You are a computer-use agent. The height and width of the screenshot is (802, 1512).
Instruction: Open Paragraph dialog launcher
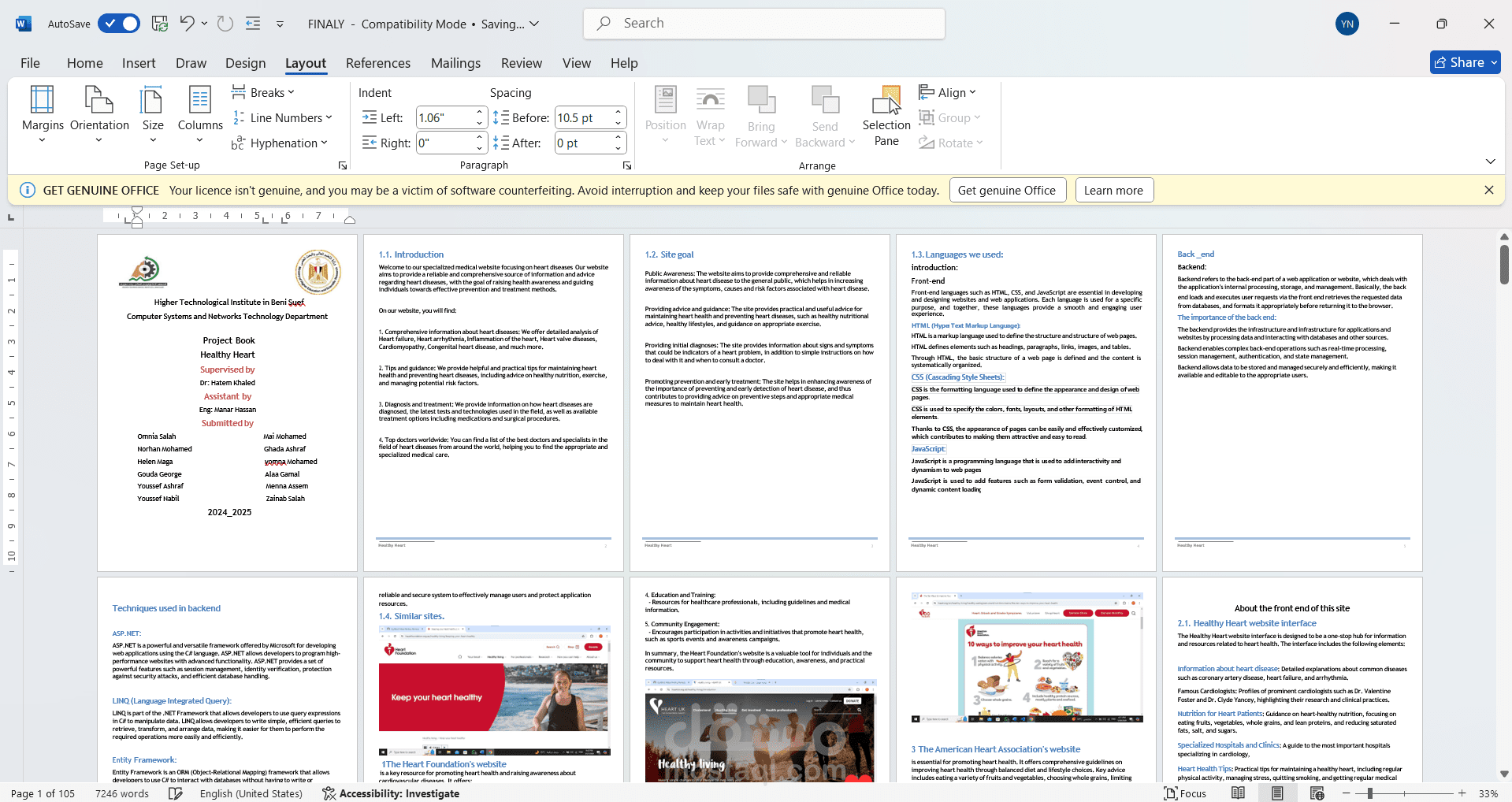tap(627, 165)
